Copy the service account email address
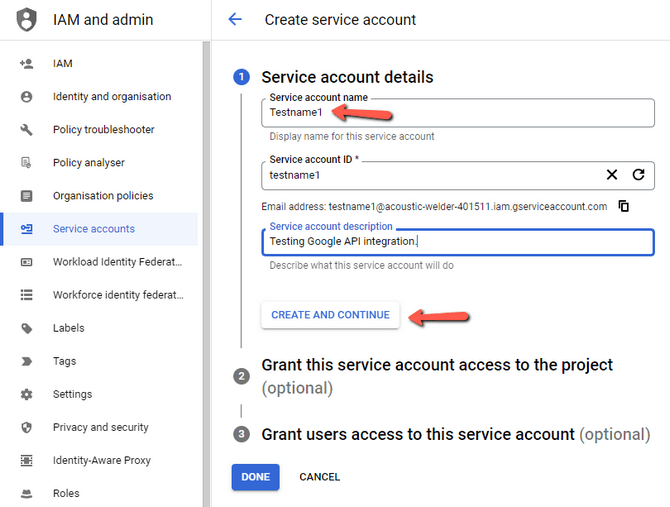The image size is (670, 507). pyautogui.click(x=624, y=206)
